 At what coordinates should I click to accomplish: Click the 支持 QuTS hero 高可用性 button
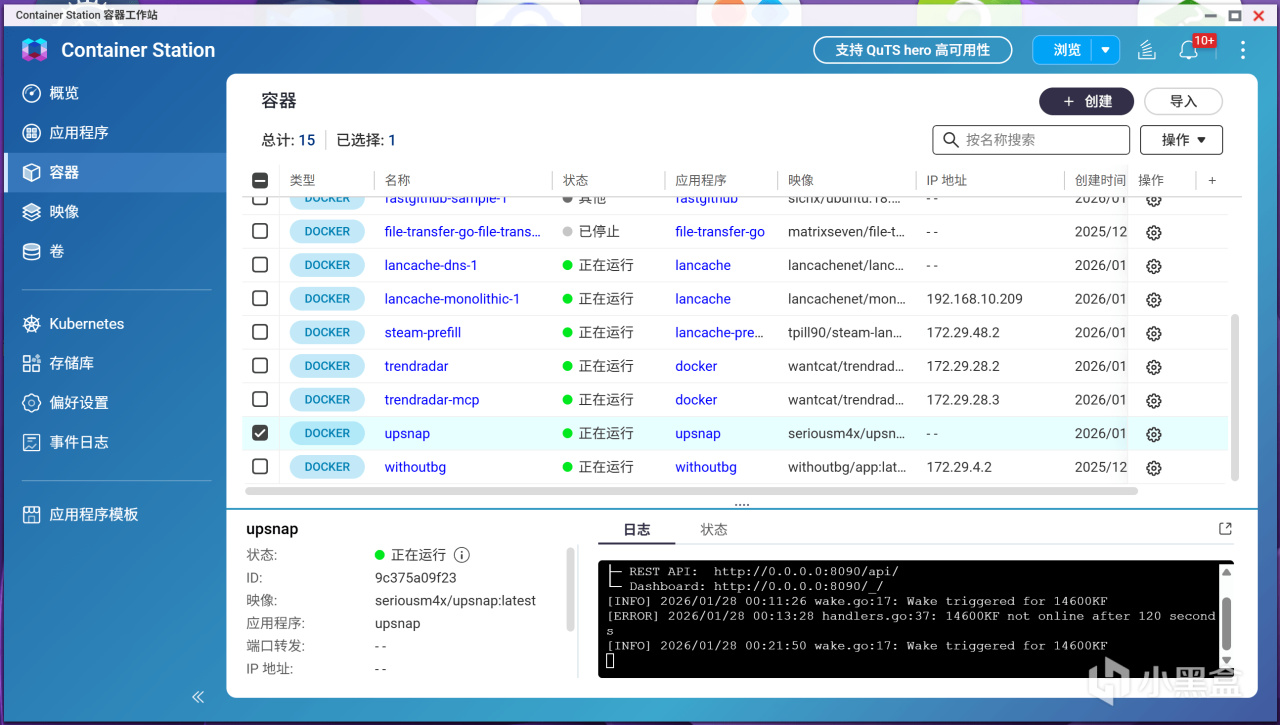pos(912,50)
